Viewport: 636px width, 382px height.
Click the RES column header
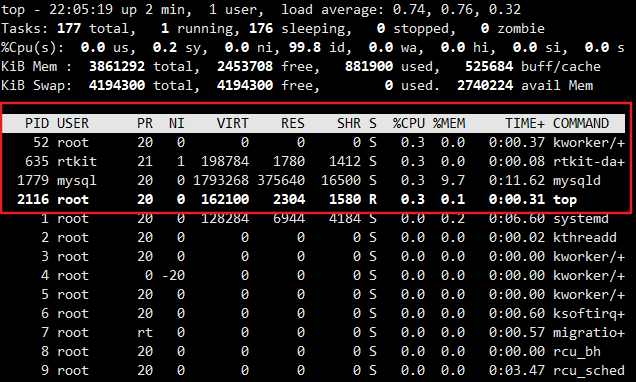pos(292,123)
